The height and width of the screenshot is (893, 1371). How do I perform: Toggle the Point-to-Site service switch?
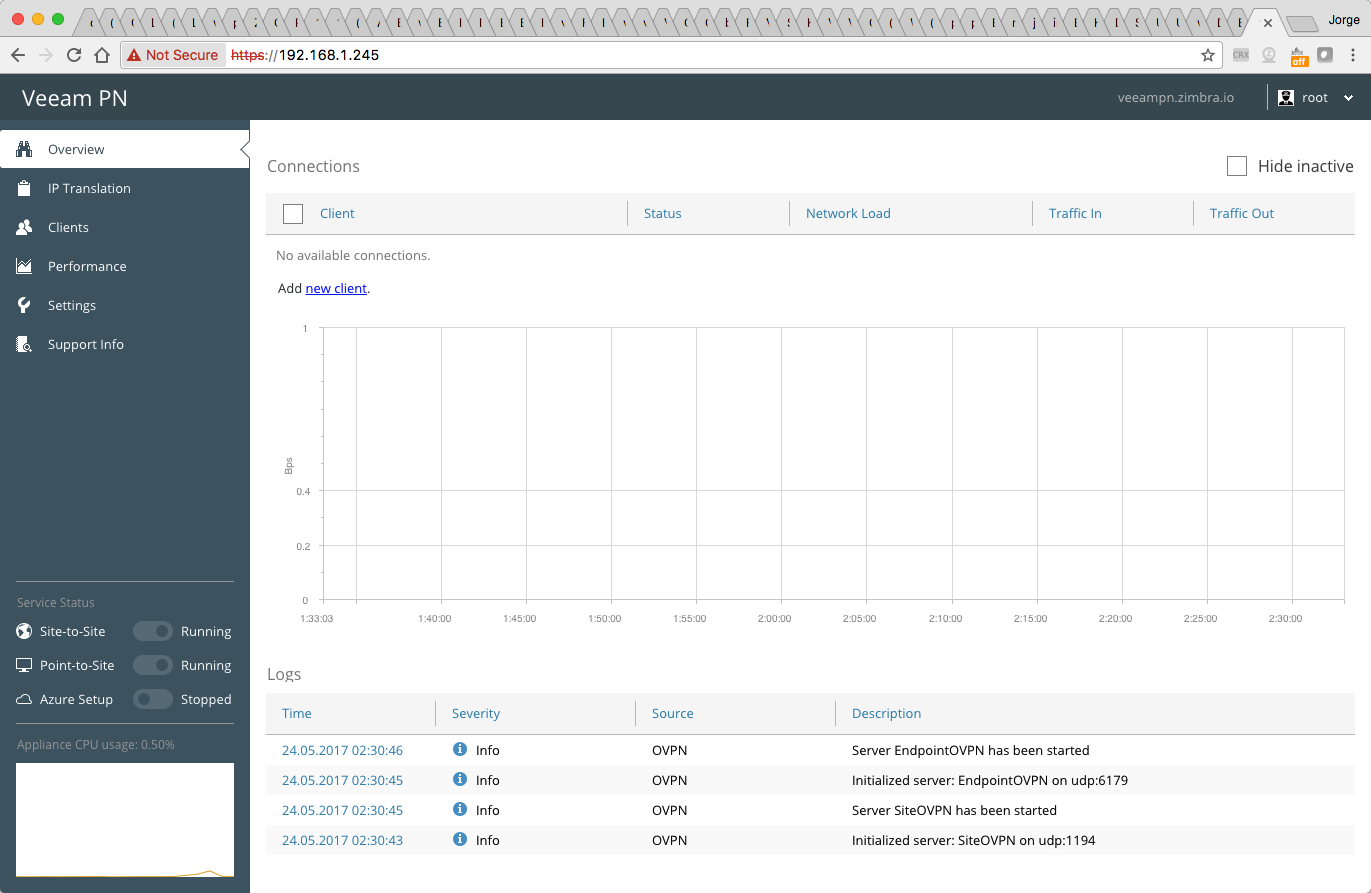tap(153, 665)
